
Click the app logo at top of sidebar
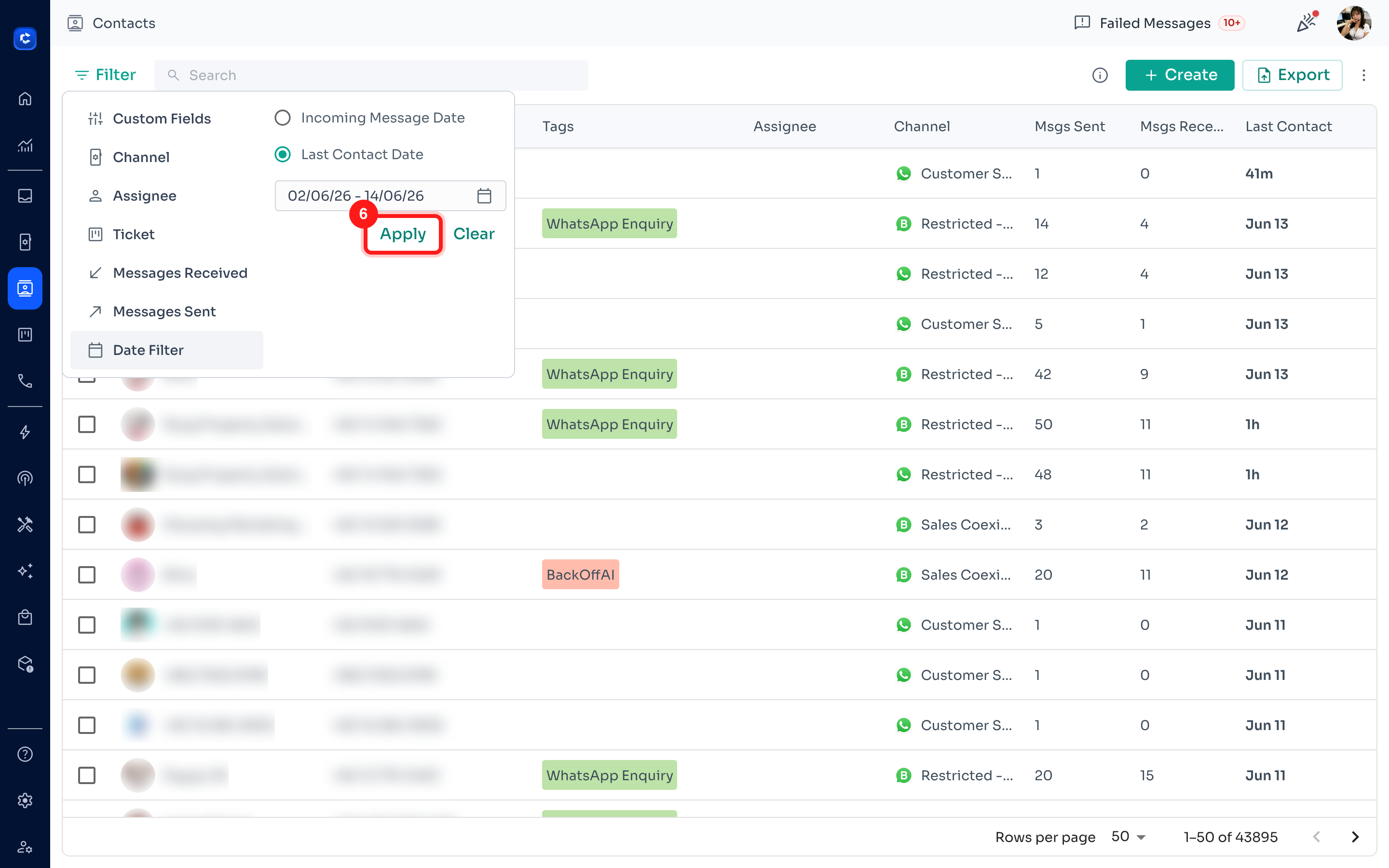coord(25,39)
